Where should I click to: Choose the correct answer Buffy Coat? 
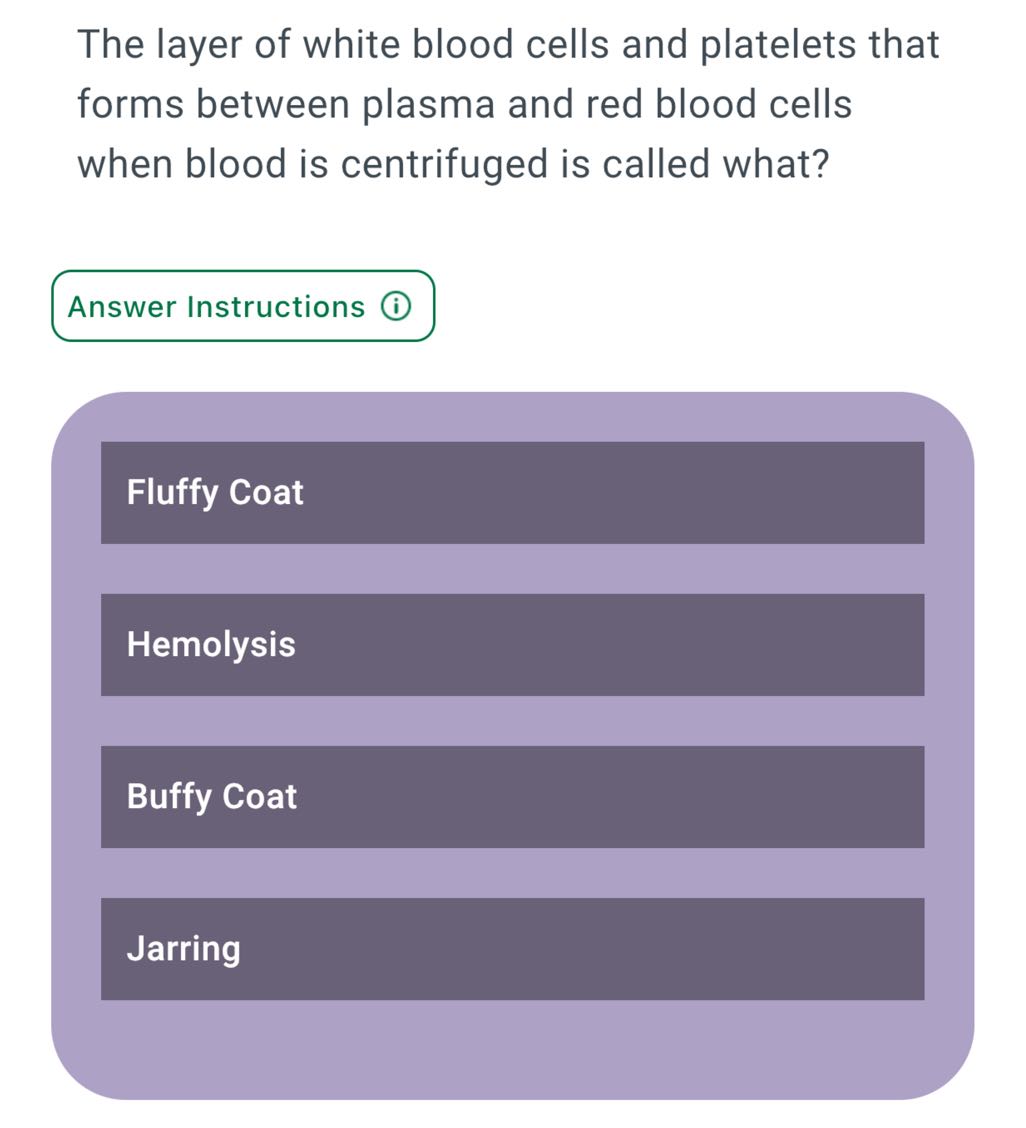click(512, 796)
